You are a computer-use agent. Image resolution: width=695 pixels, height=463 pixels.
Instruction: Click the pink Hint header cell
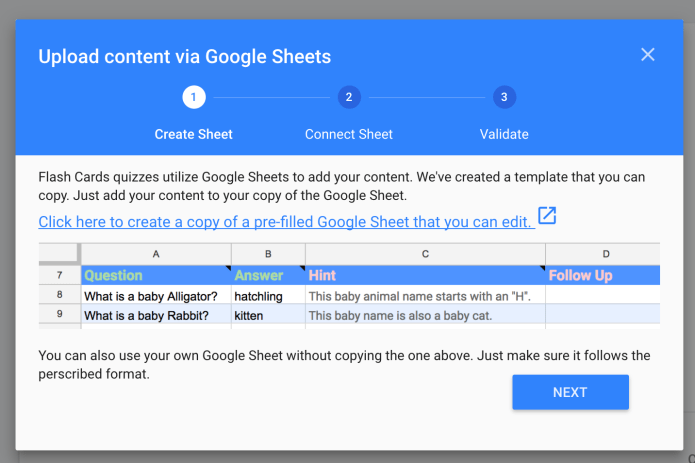[x=425, y=275]
